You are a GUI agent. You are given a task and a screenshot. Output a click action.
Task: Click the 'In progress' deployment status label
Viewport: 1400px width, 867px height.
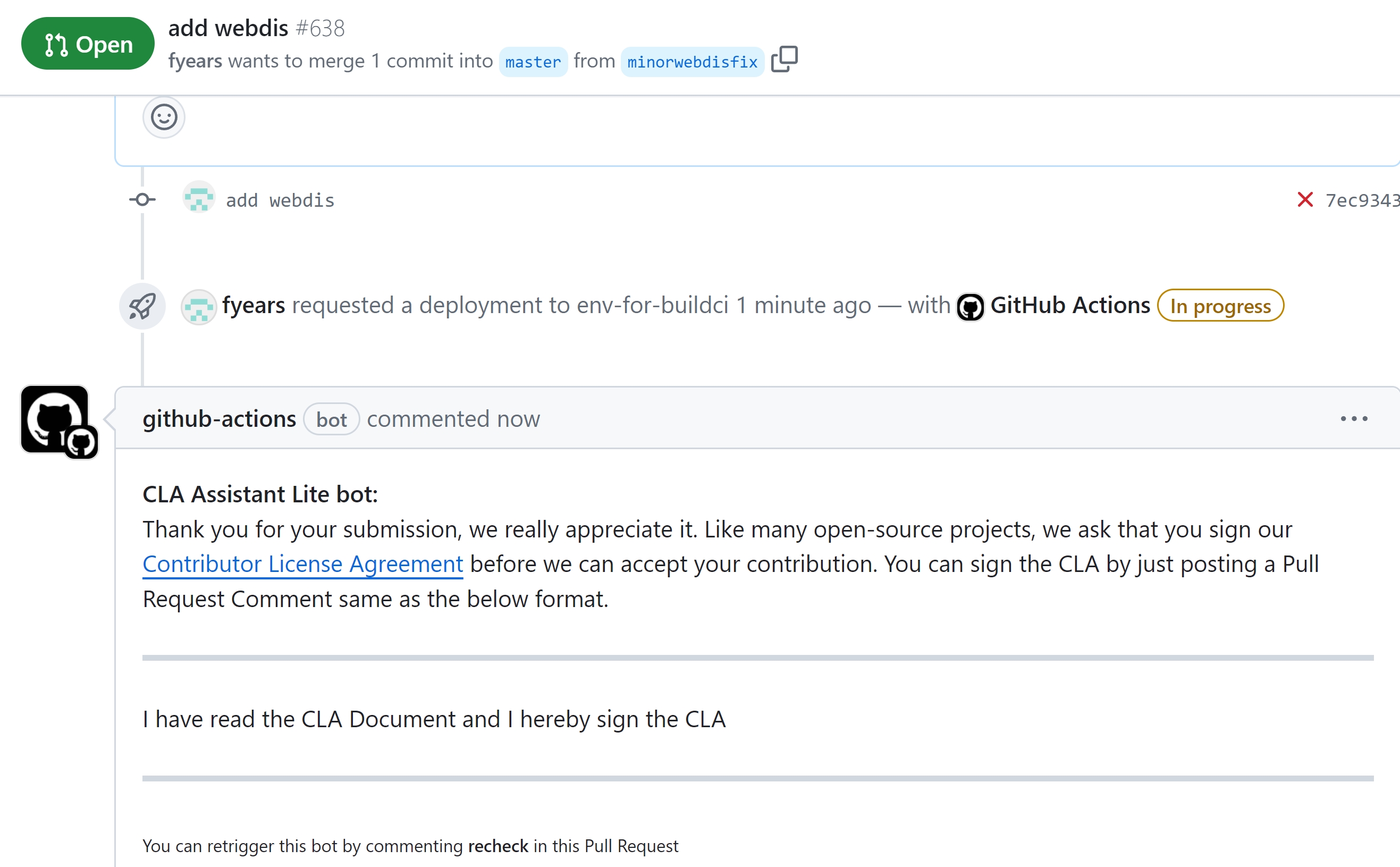[x=1220, y=306]
